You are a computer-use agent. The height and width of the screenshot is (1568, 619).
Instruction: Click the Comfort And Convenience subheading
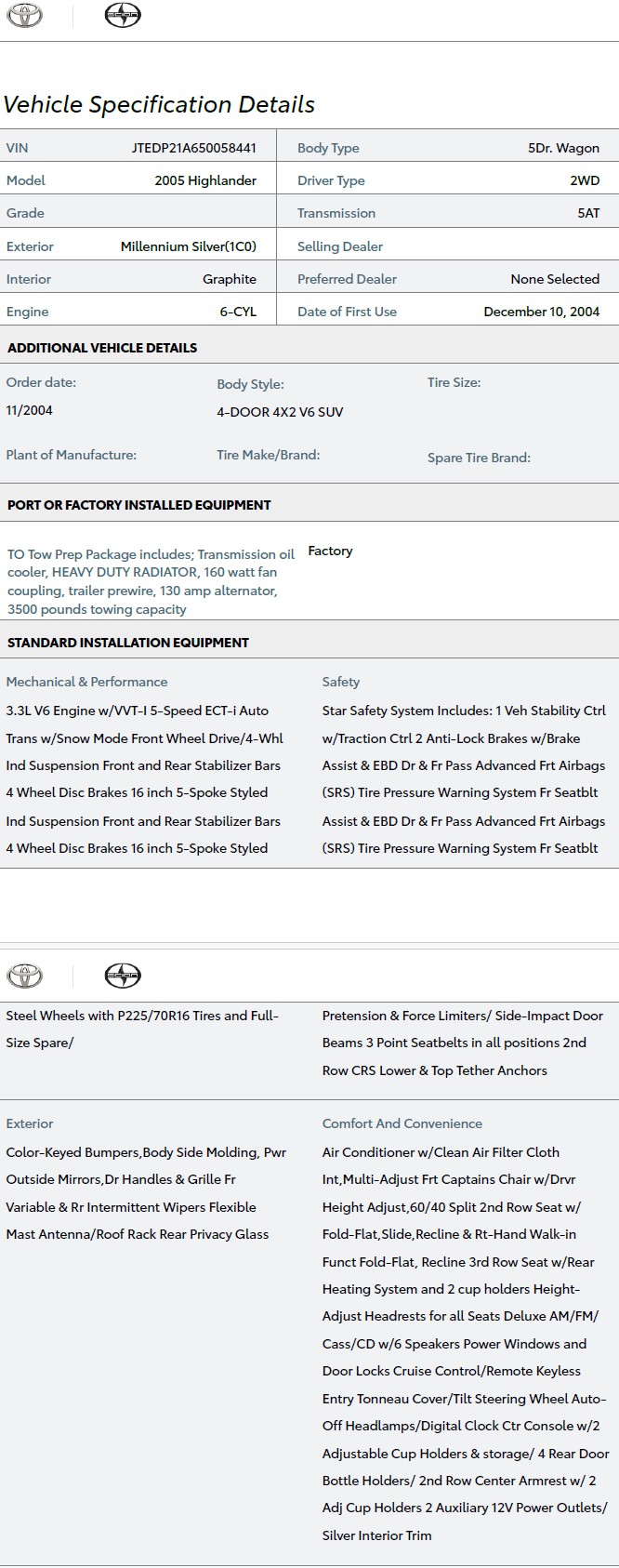click(402, 1123)
